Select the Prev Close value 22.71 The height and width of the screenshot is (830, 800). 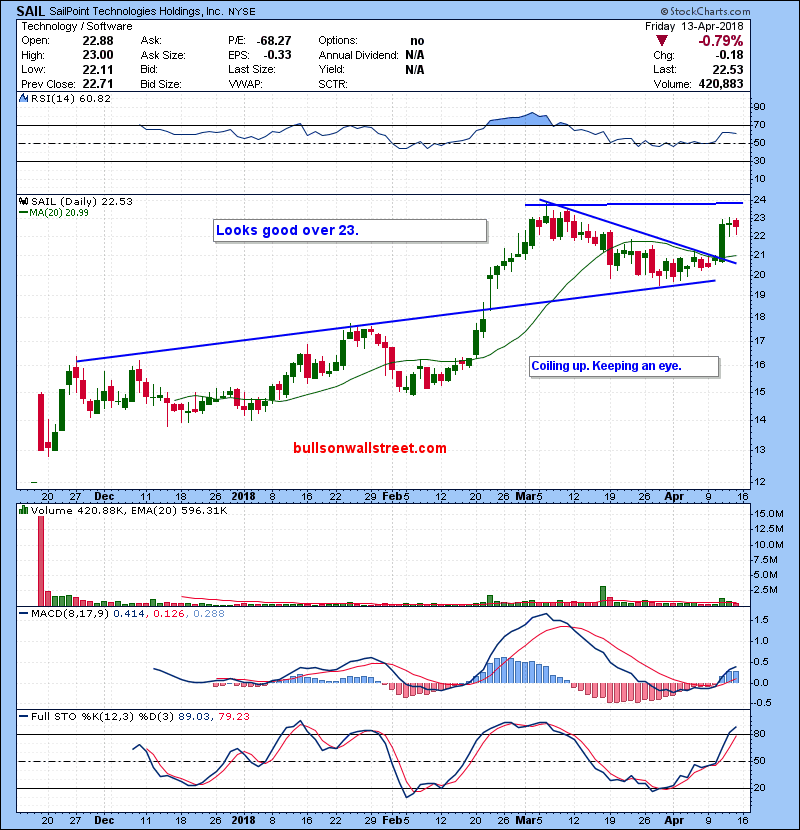pyautogui.click(x=98, y=84)
